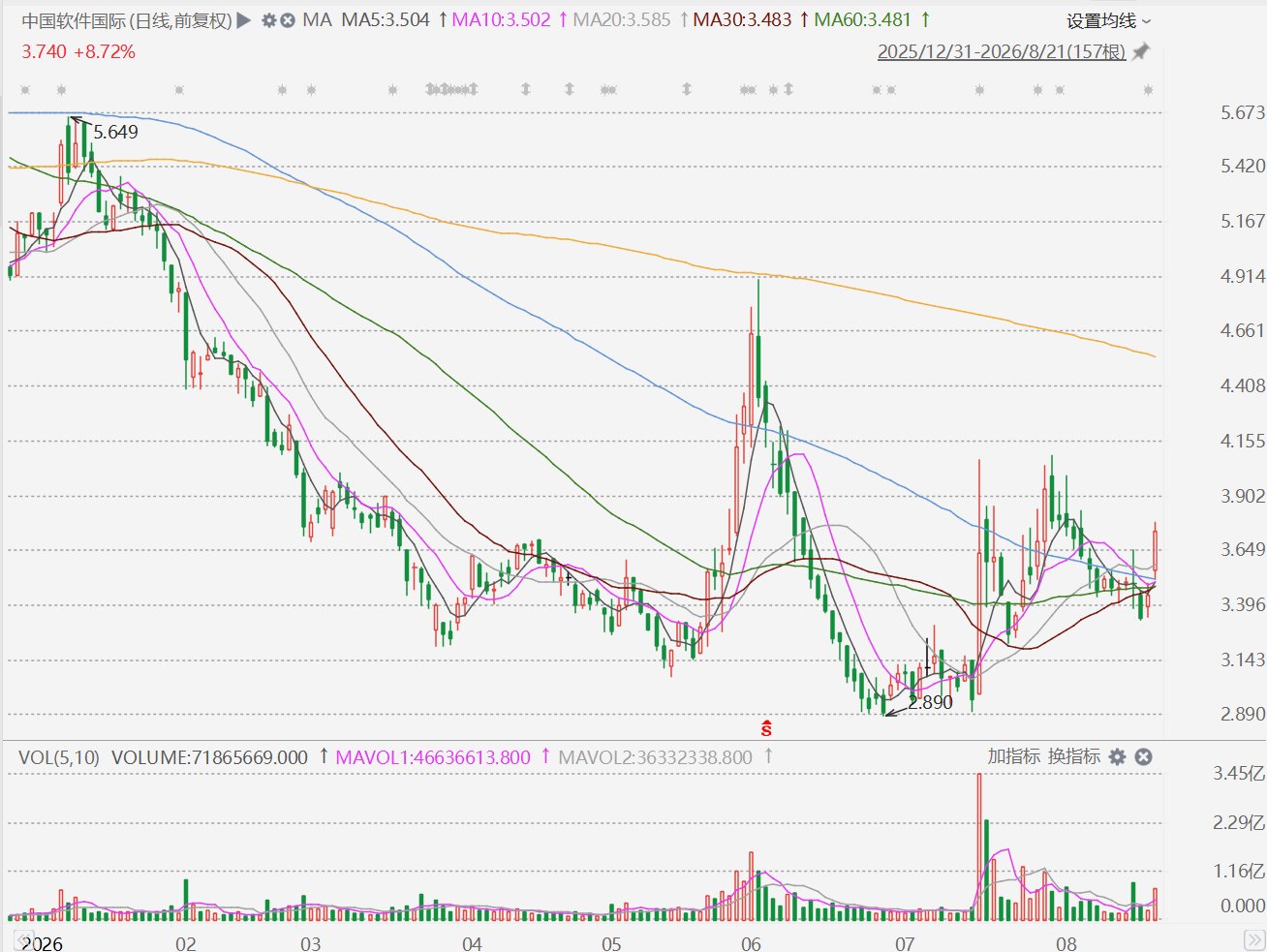Remove the MA indicator with the X icon
Viewport: 1267px width, 952px height.
click(x=288, y=19)
